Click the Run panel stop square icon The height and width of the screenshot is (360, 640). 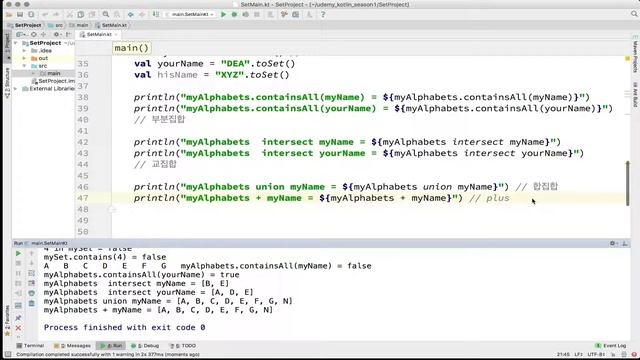point(18,263)
